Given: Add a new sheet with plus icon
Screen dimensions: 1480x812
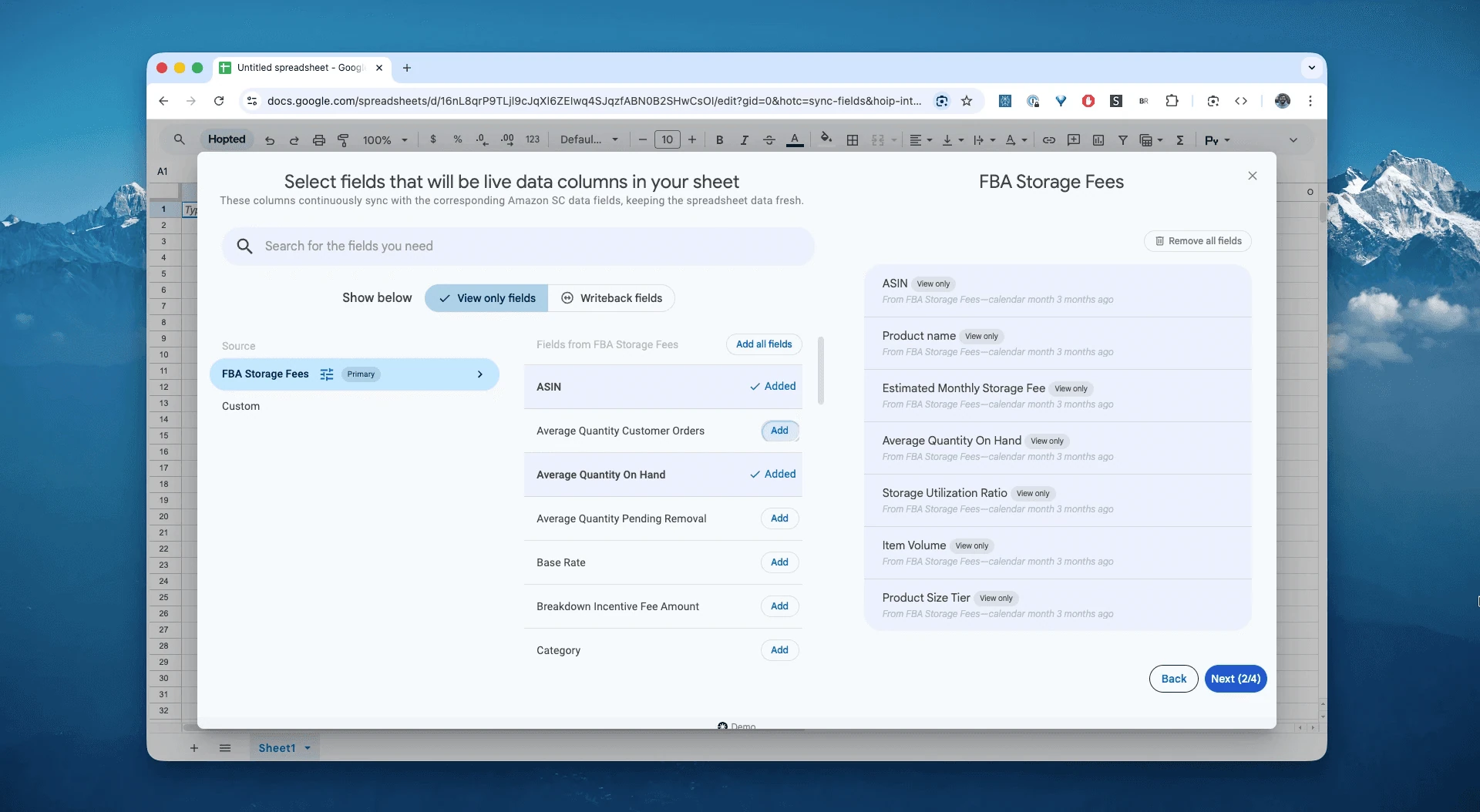Looking at the screenshot, I should click(194, 748).
